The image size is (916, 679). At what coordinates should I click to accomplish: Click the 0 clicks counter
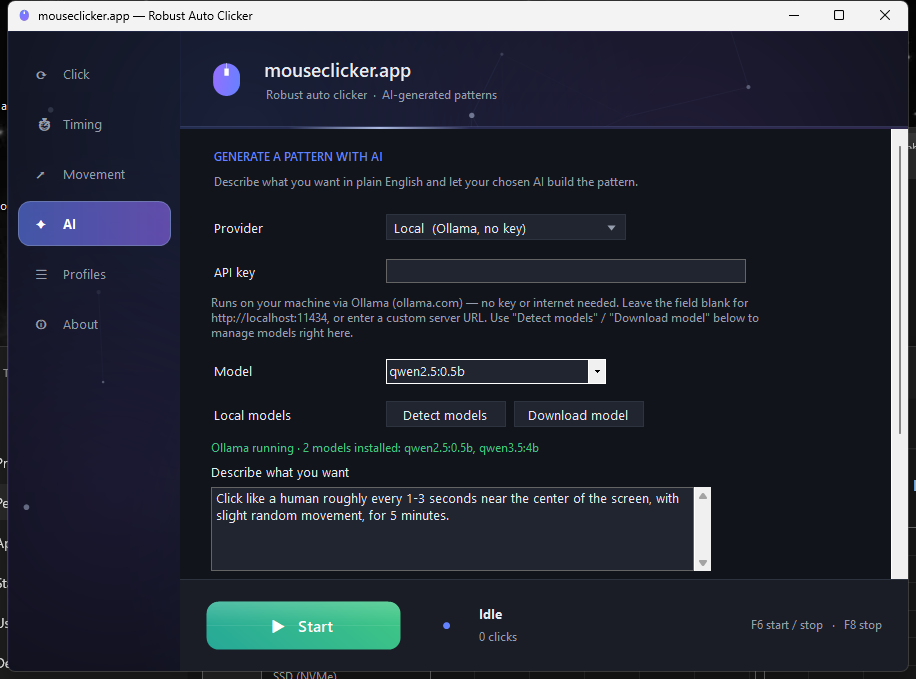498,637
